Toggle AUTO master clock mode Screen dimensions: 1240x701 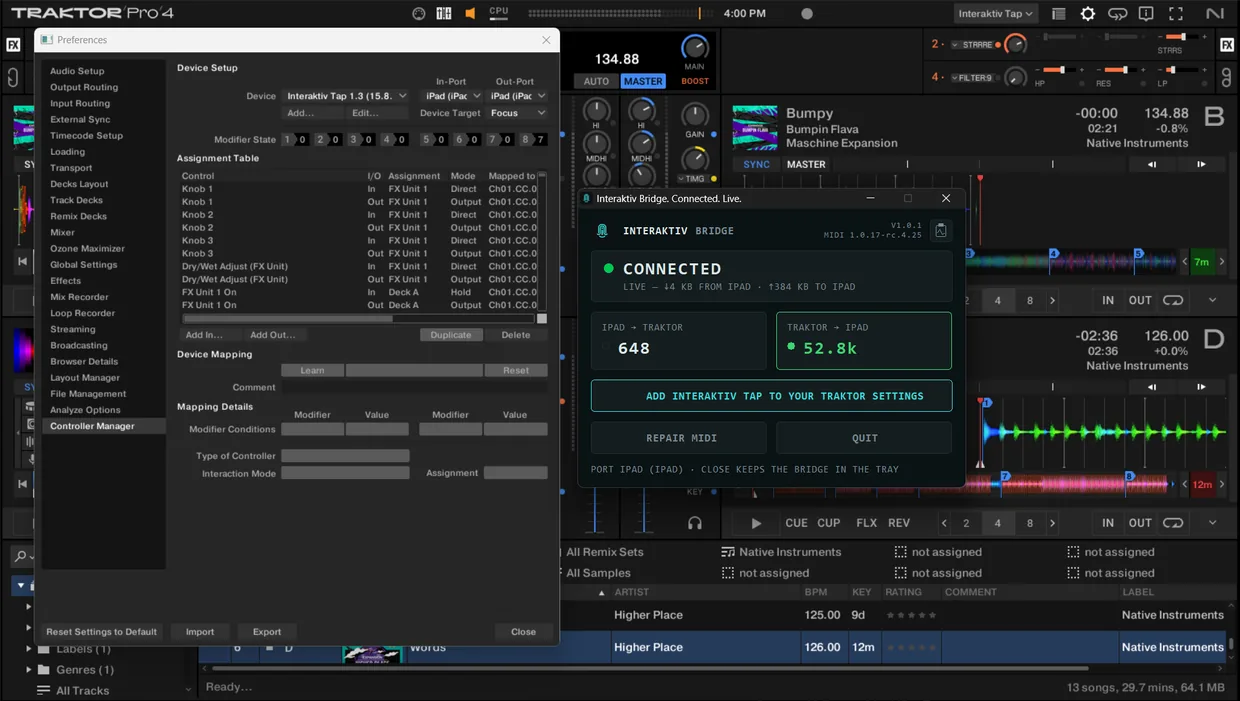pyautogui.click(x=596, y=81)
